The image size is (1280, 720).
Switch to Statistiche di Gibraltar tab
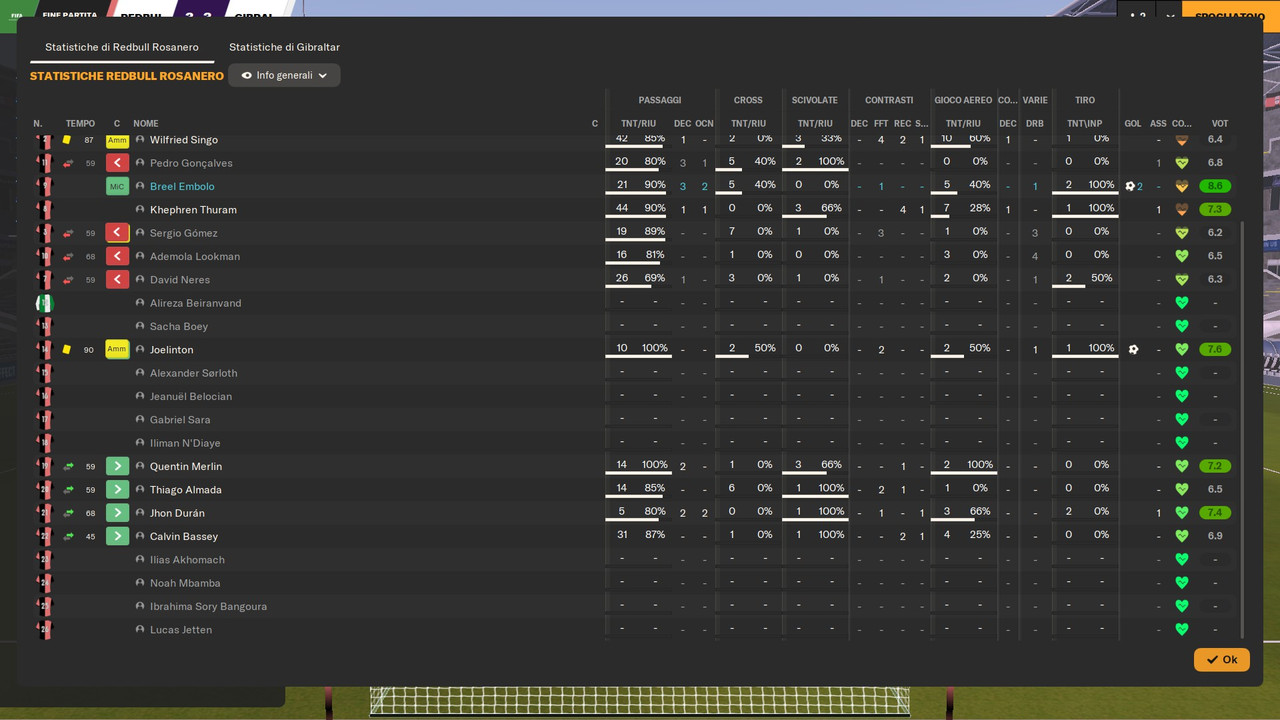coord(284,47)
